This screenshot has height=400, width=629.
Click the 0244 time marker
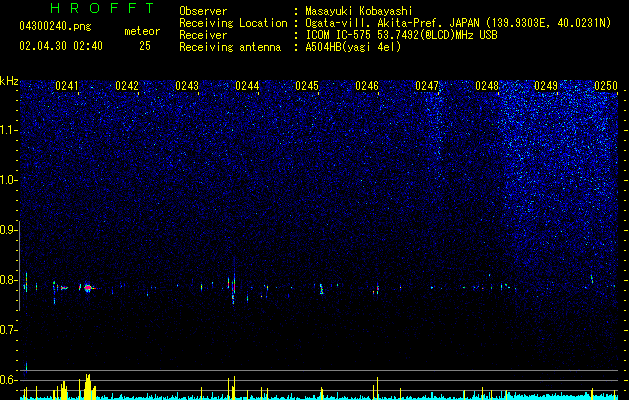click(247, 86)
